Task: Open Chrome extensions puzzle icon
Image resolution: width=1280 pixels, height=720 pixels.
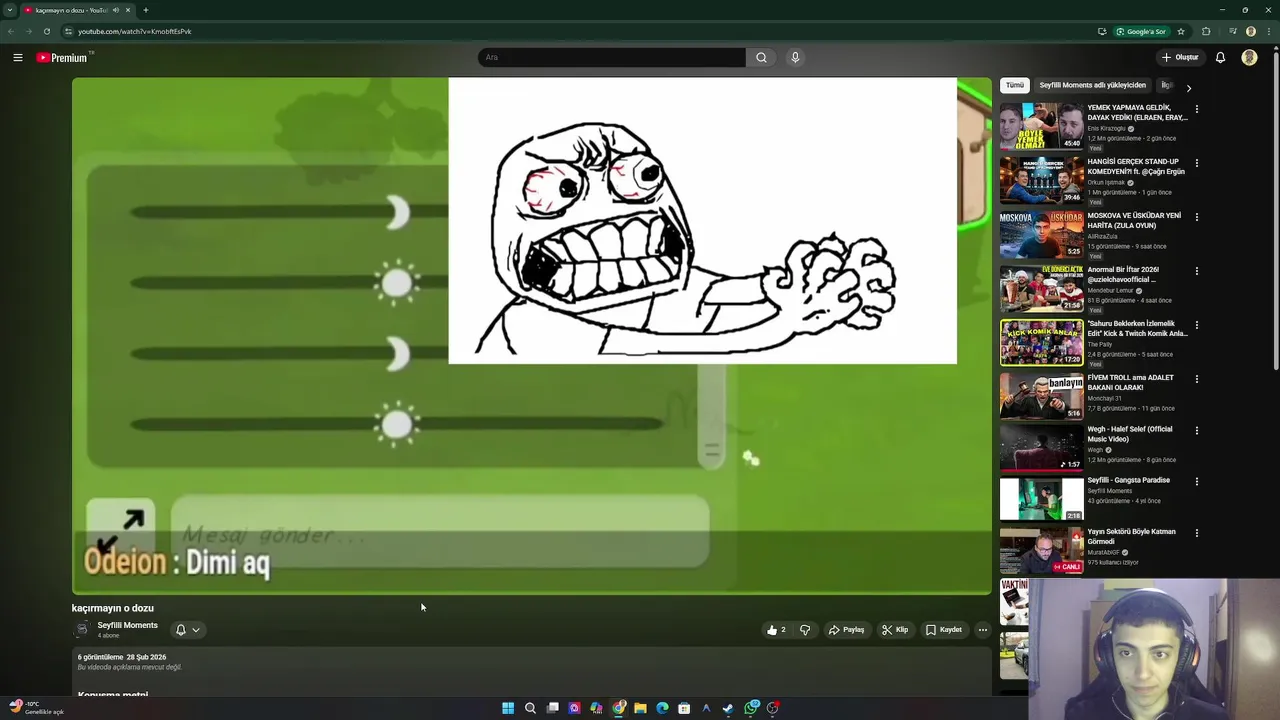Action: [1206, 31]
